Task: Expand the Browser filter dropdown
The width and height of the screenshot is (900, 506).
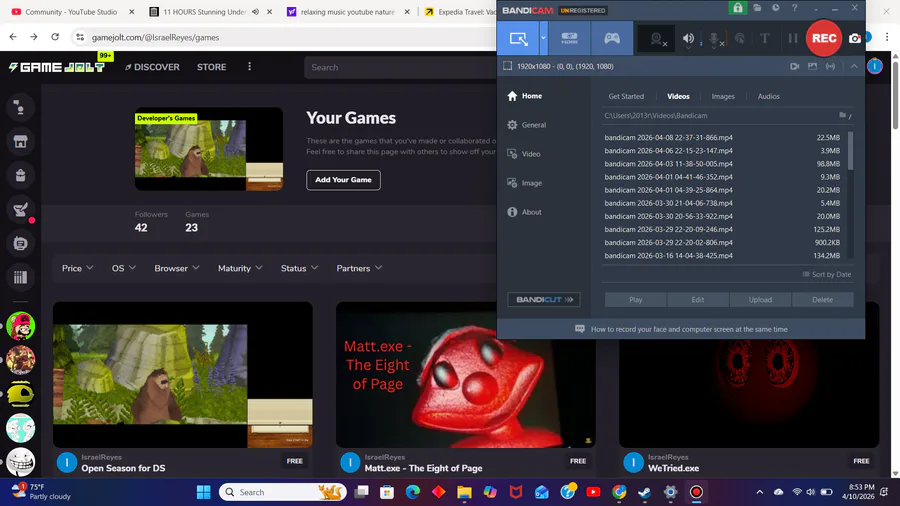Action: (x=177, y=268)
